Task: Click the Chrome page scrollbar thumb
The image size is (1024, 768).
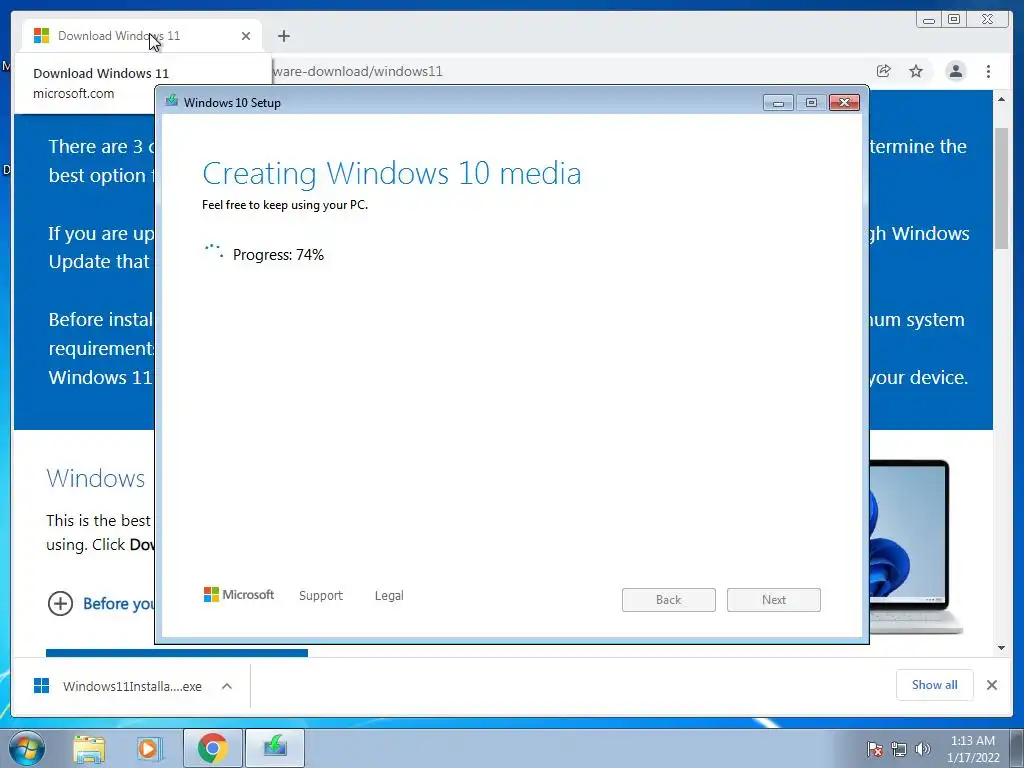Action: click(x=1002, y=188)
